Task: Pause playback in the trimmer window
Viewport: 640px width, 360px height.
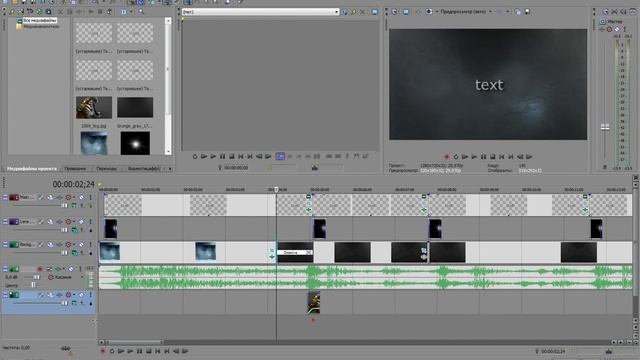Action: coord(222,156)
